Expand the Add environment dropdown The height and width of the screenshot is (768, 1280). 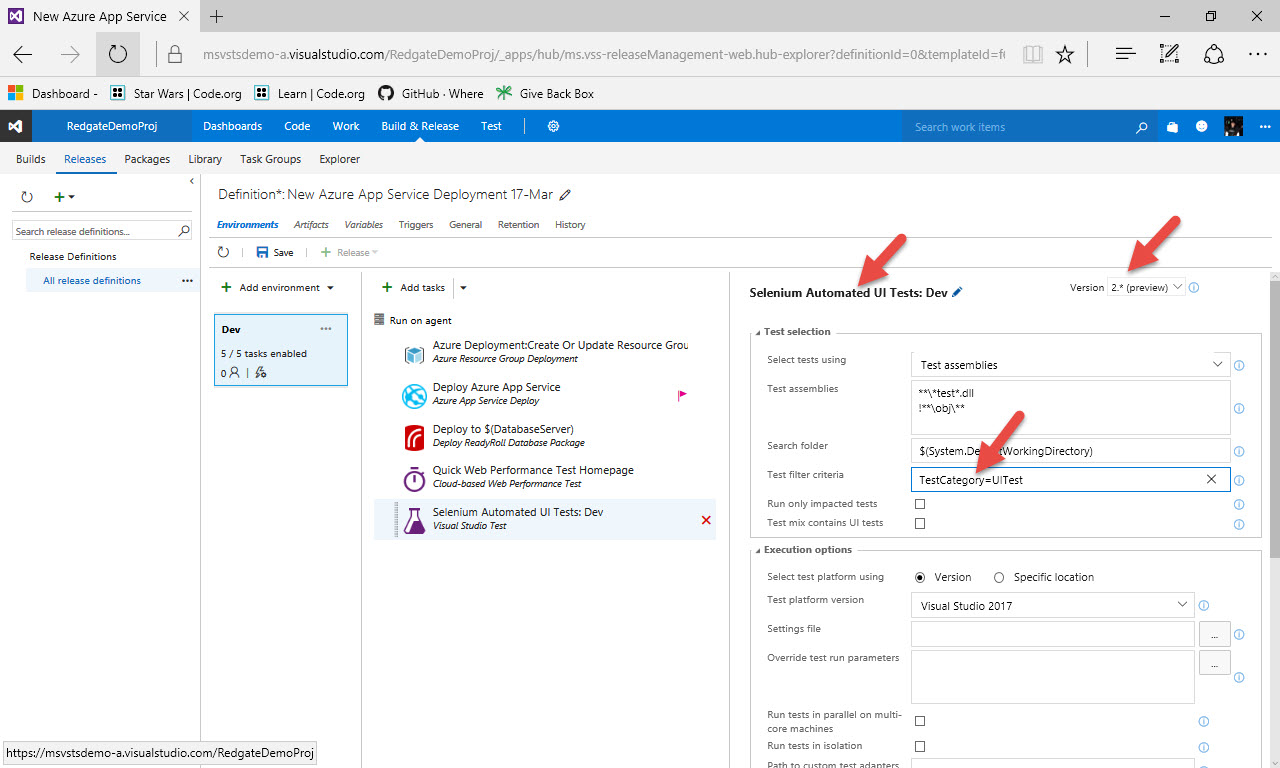[330, 288]
